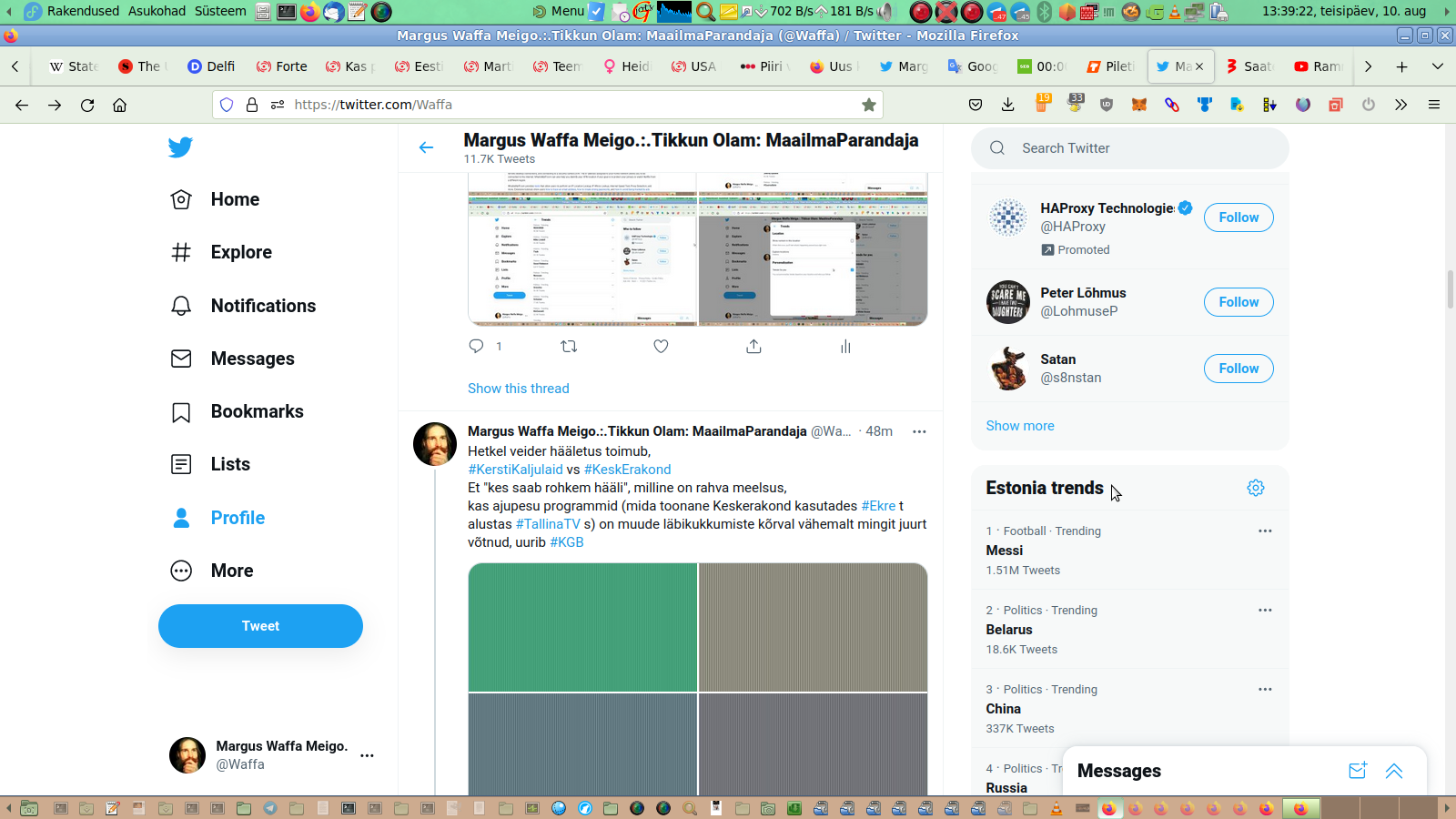This screenshot has width=1456, height=819.
Task: Click the Firefox Back button
Action: click(x=22, y=105)
